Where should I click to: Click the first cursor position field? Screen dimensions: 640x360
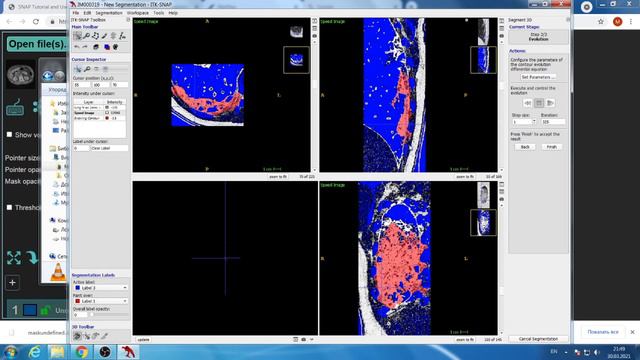point(82,84)
